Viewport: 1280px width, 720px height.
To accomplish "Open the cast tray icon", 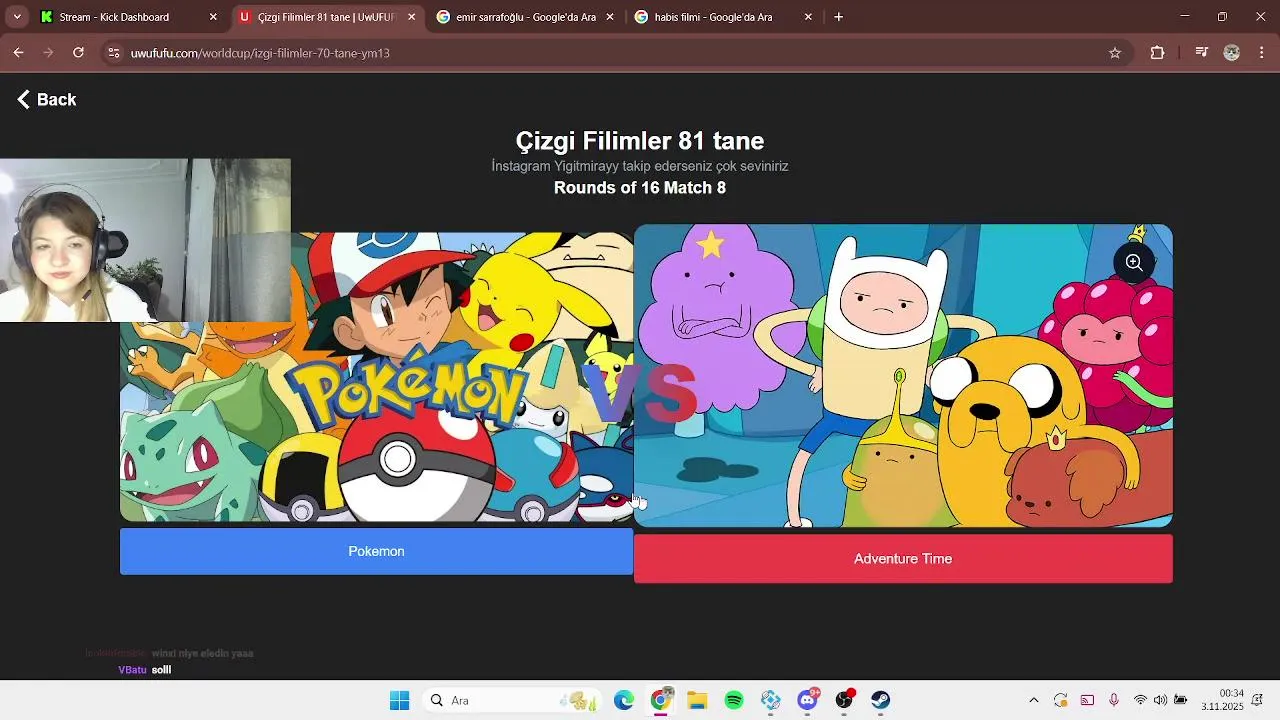I will [1087, 700].
